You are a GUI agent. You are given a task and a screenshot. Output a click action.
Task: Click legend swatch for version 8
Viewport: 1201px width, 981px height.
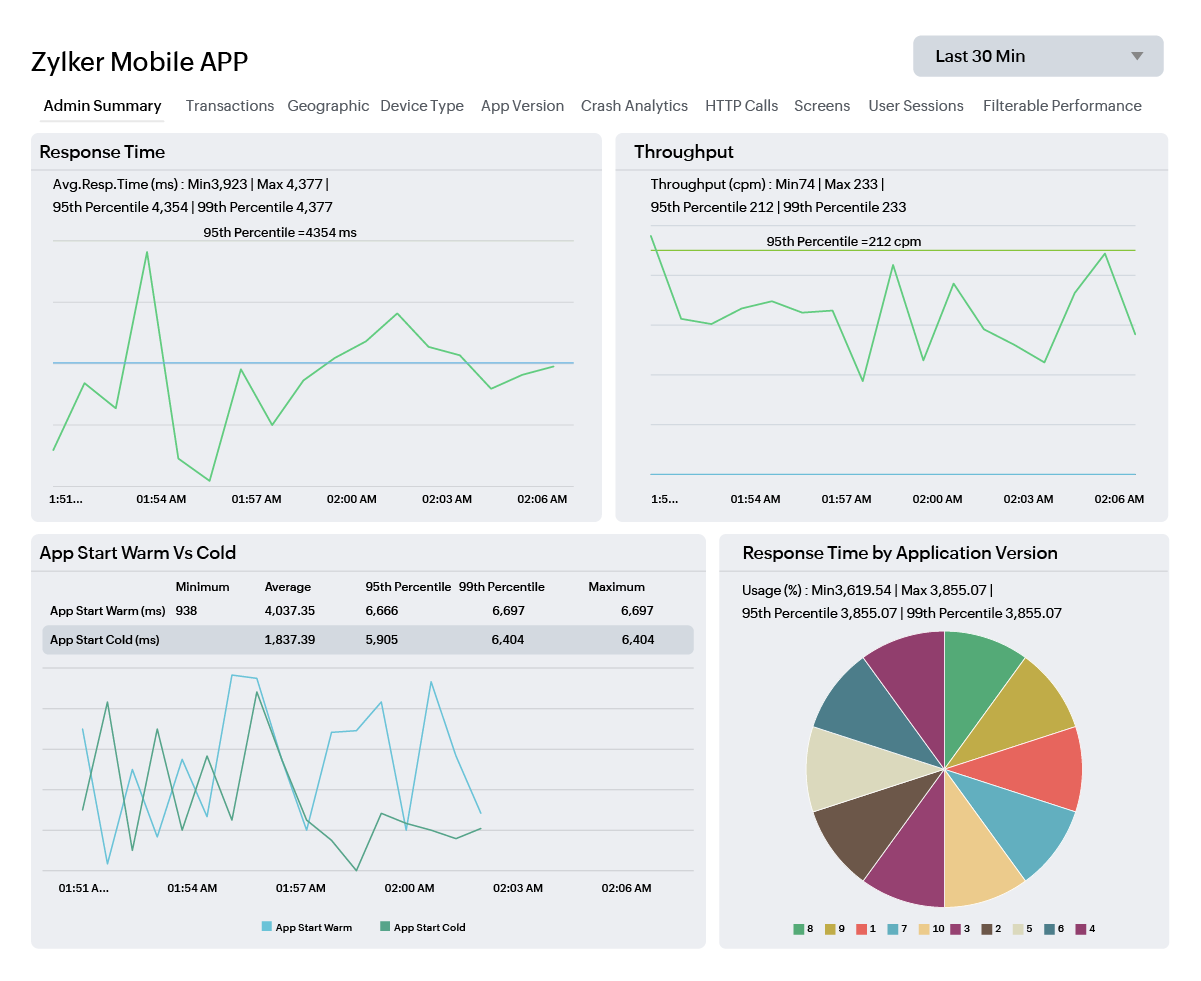pos(799,929)
